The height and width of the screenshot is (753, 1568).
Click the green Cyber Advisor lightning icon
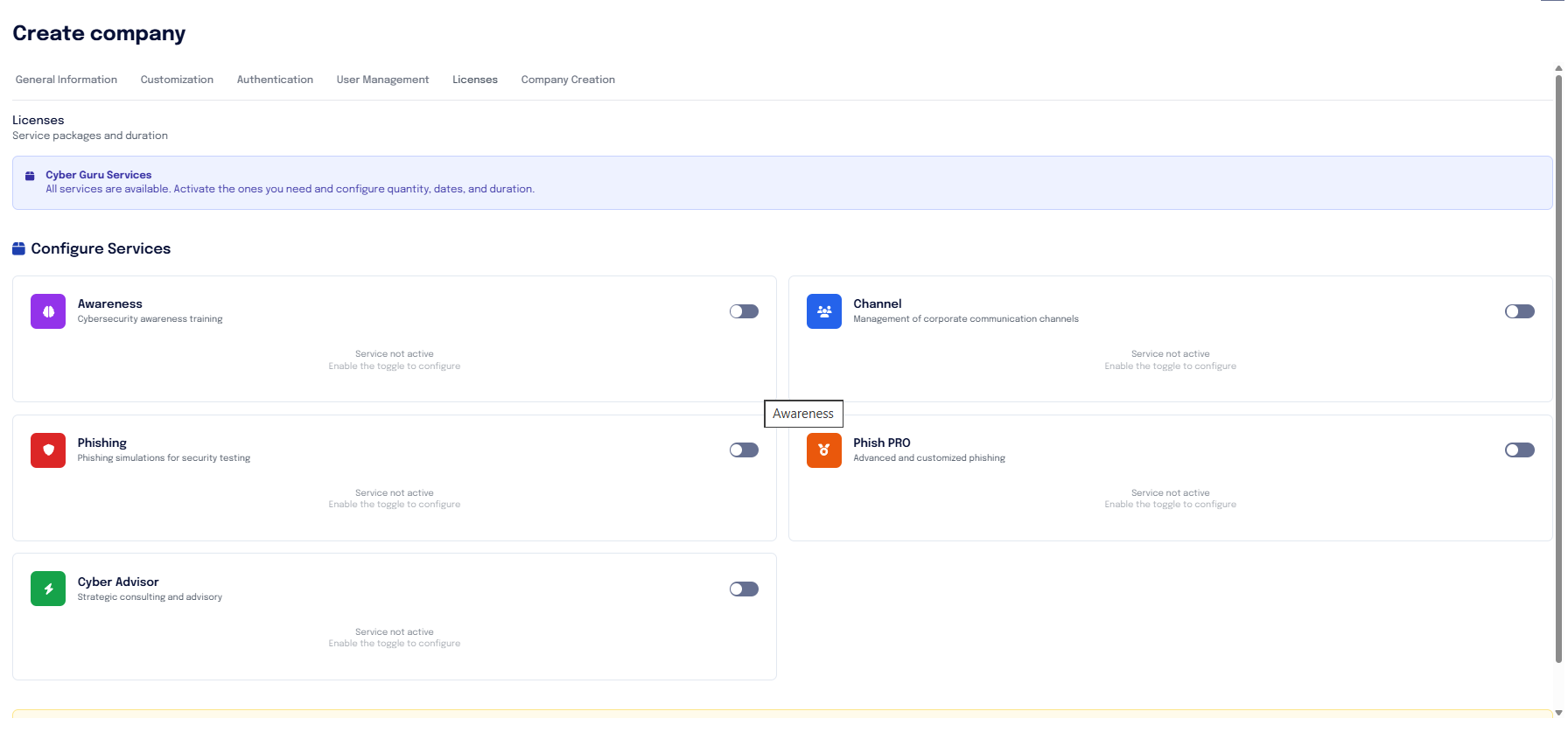48,589
